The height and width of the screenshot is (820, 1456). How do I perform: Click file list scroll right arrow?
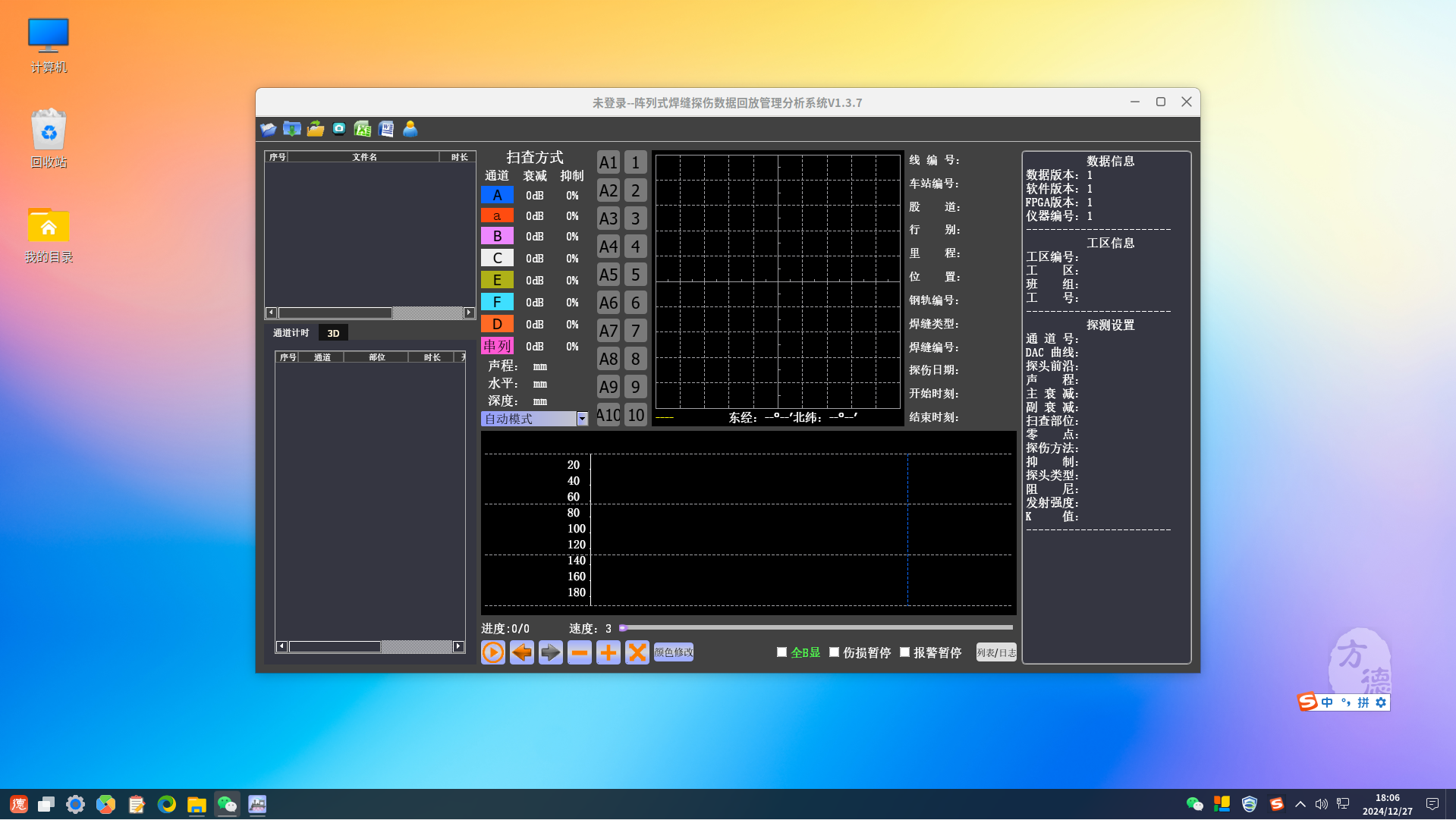point(469,313)
